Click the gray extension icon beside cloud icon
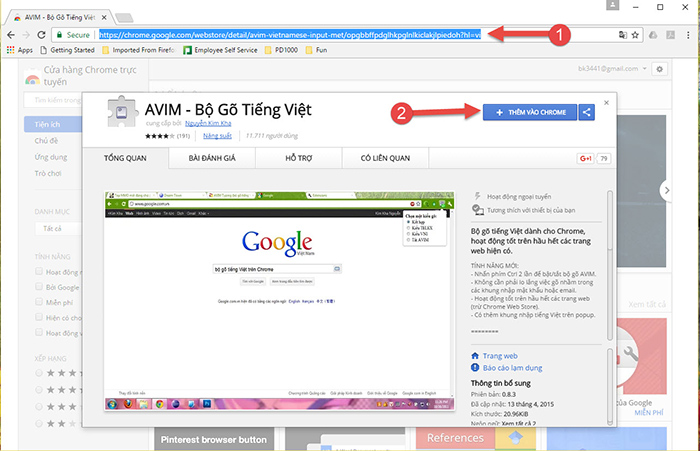Screen dimensions: 700x451 (671, 35)
